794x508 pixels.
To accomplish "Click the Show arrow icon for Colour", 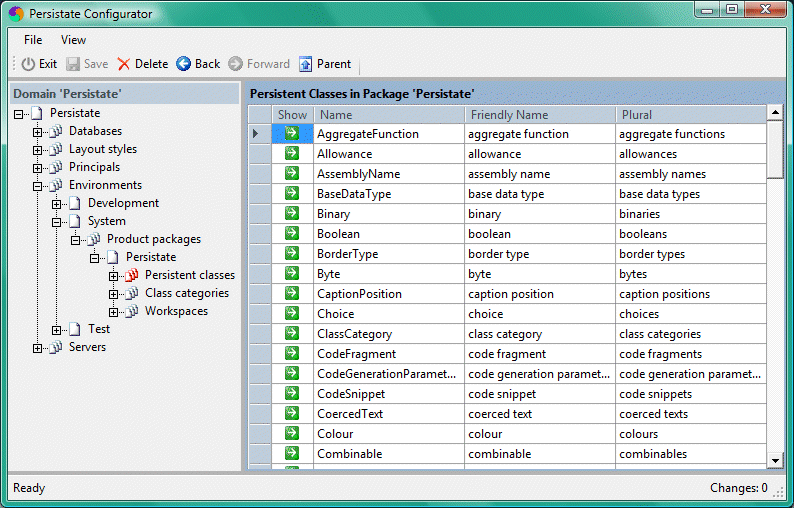I will tap(292, 433).
